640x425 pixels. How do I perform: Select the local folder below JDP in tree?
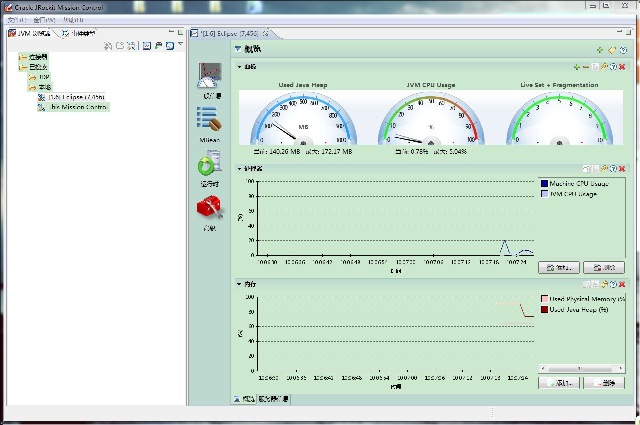click(40, 87)
